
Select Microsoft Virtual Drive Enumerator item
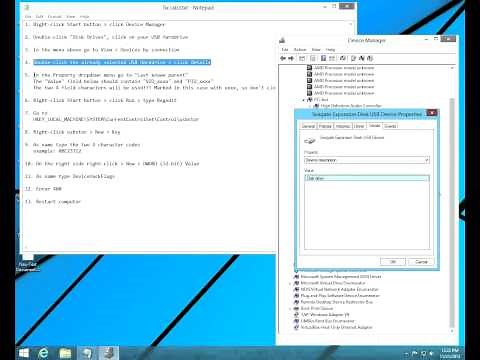pyautogui.click(x=333, y=283)
